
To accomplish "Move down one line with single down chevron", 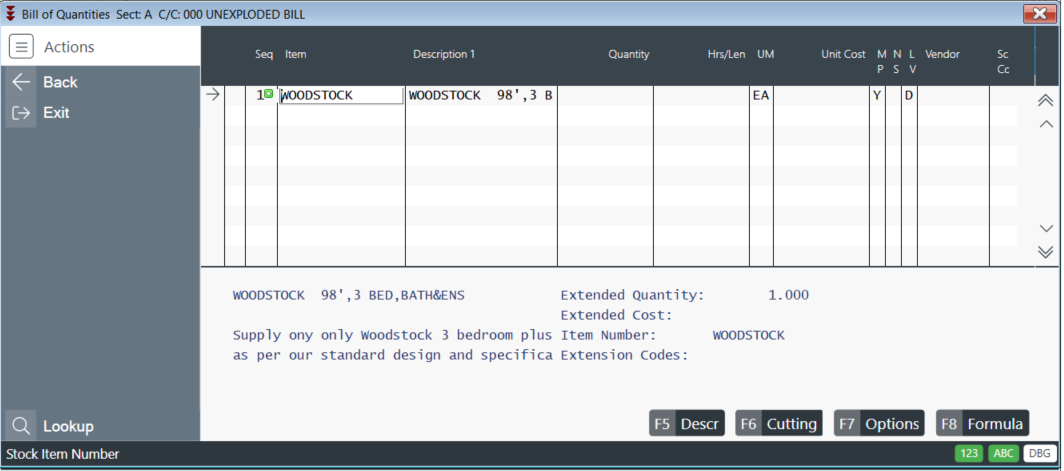I will pyautogui.click(x=1046, y=228).
